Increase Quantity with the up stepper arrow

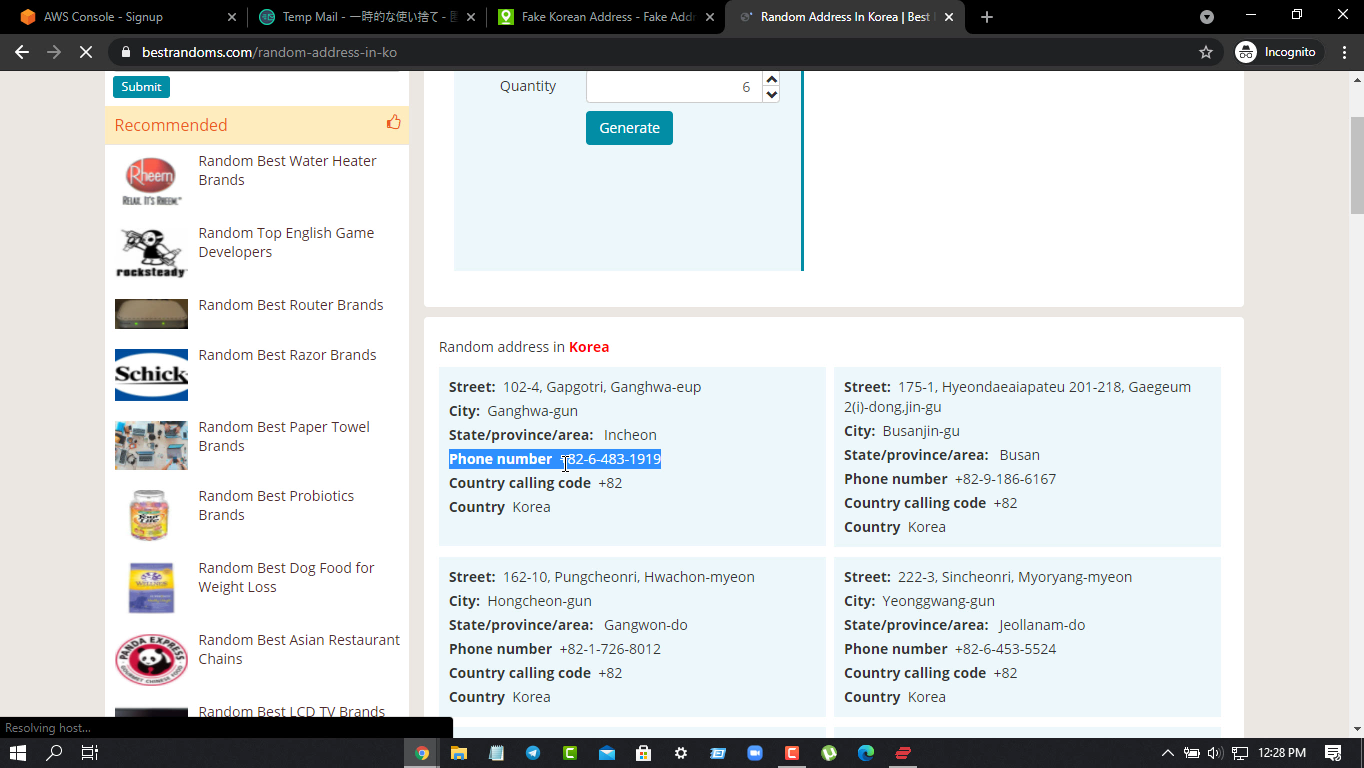pyautogui.click(x=771, y=79)
